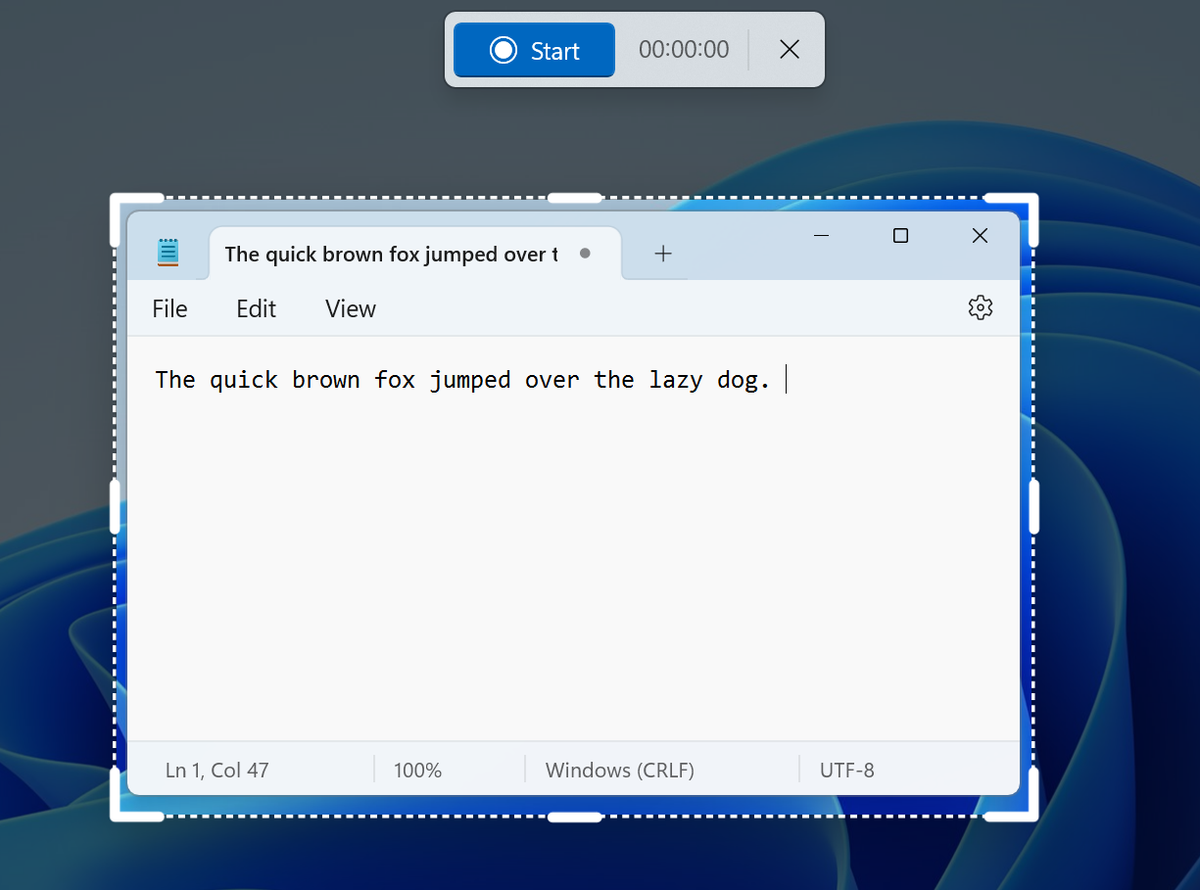Open a new tab with the plus button
The image size is (1200, 890).
click(662, 253)
